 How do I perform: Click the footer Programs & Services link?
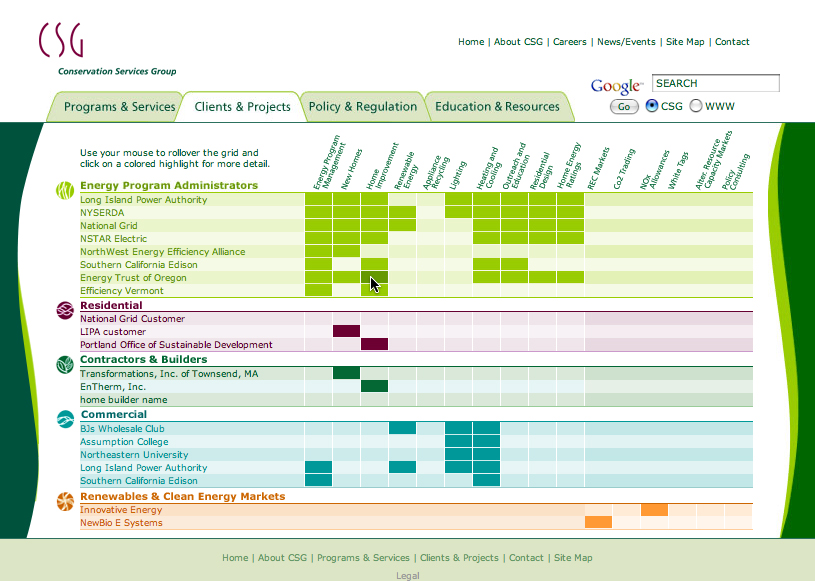[x=363, y=558]
